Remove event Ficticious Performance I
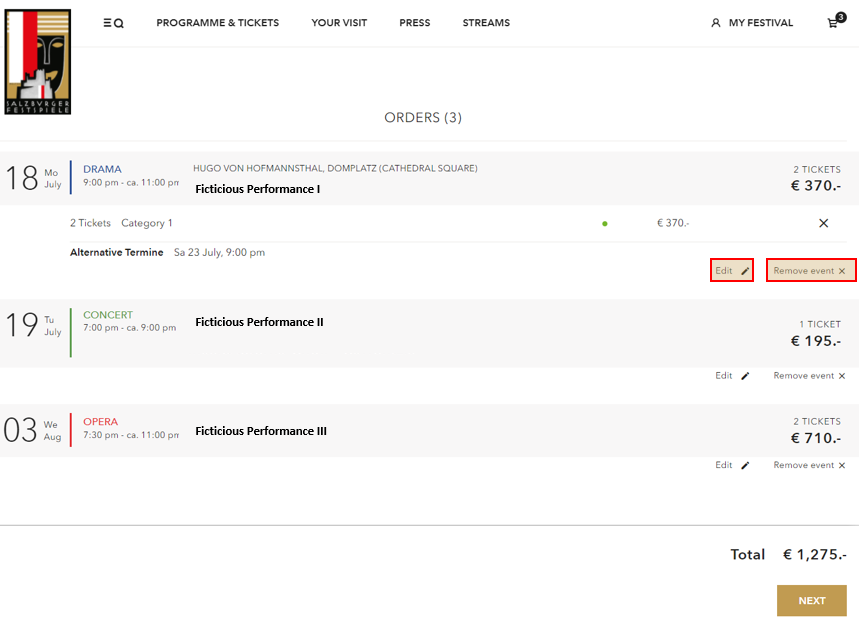Image resolution: width=859 pixels, height=624 pixels. (810, 271)
